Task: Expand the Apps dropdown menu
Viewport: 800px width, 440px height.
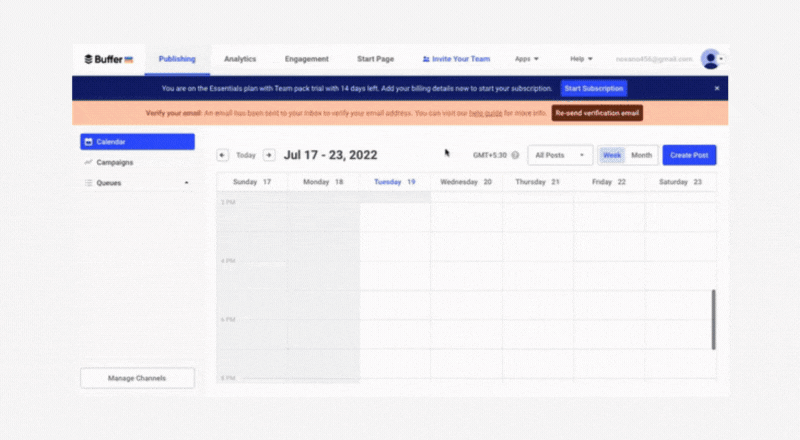Action: pyautogui.click(x=527, y=59)
